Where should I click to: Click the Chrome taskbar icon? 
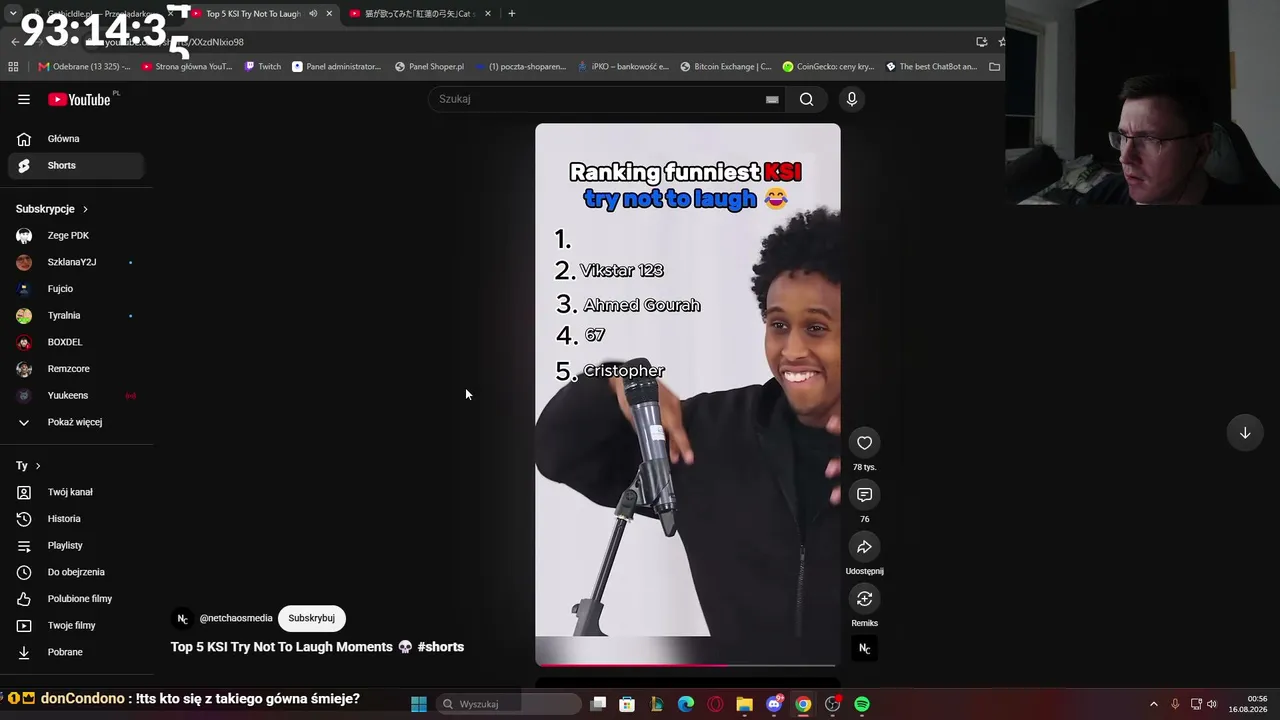(x=803, y=704)
